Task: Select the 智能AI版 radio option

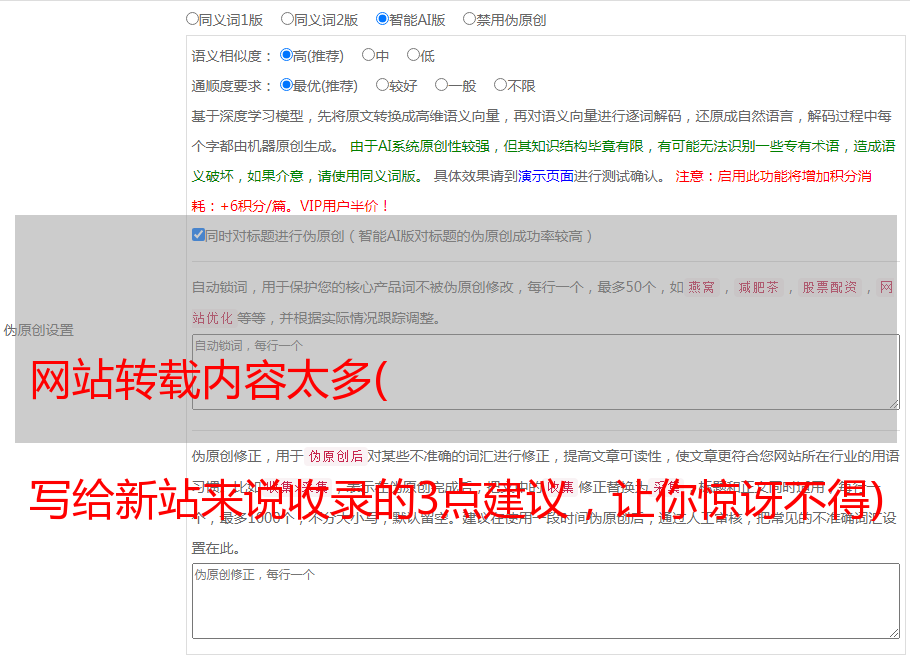Action: click(x=382, y=19)
